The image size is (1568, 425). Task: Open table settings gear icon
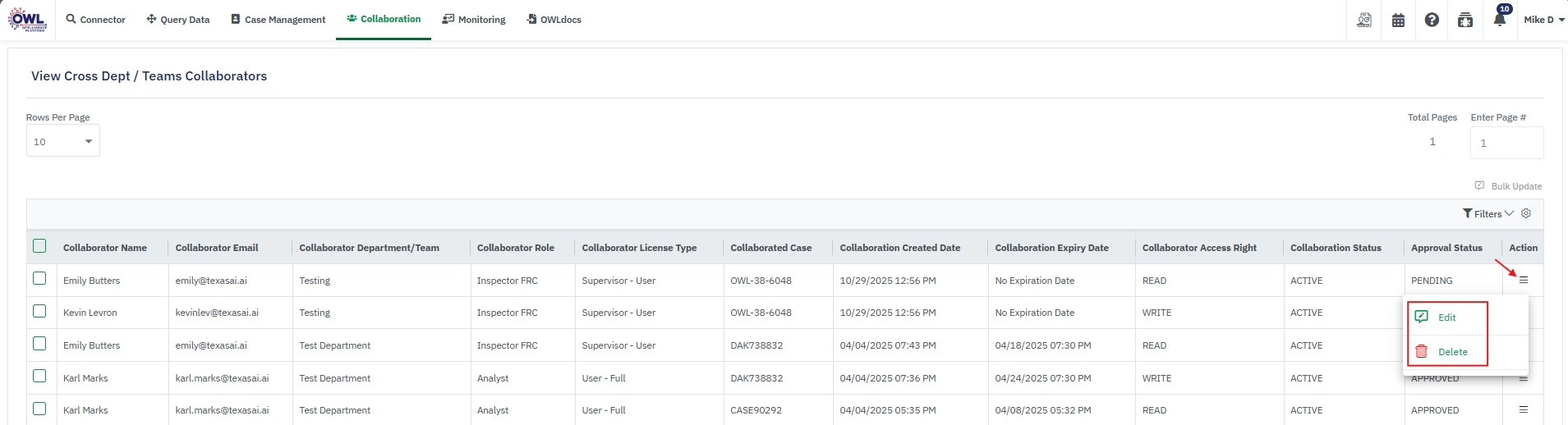coord(1526,213)
